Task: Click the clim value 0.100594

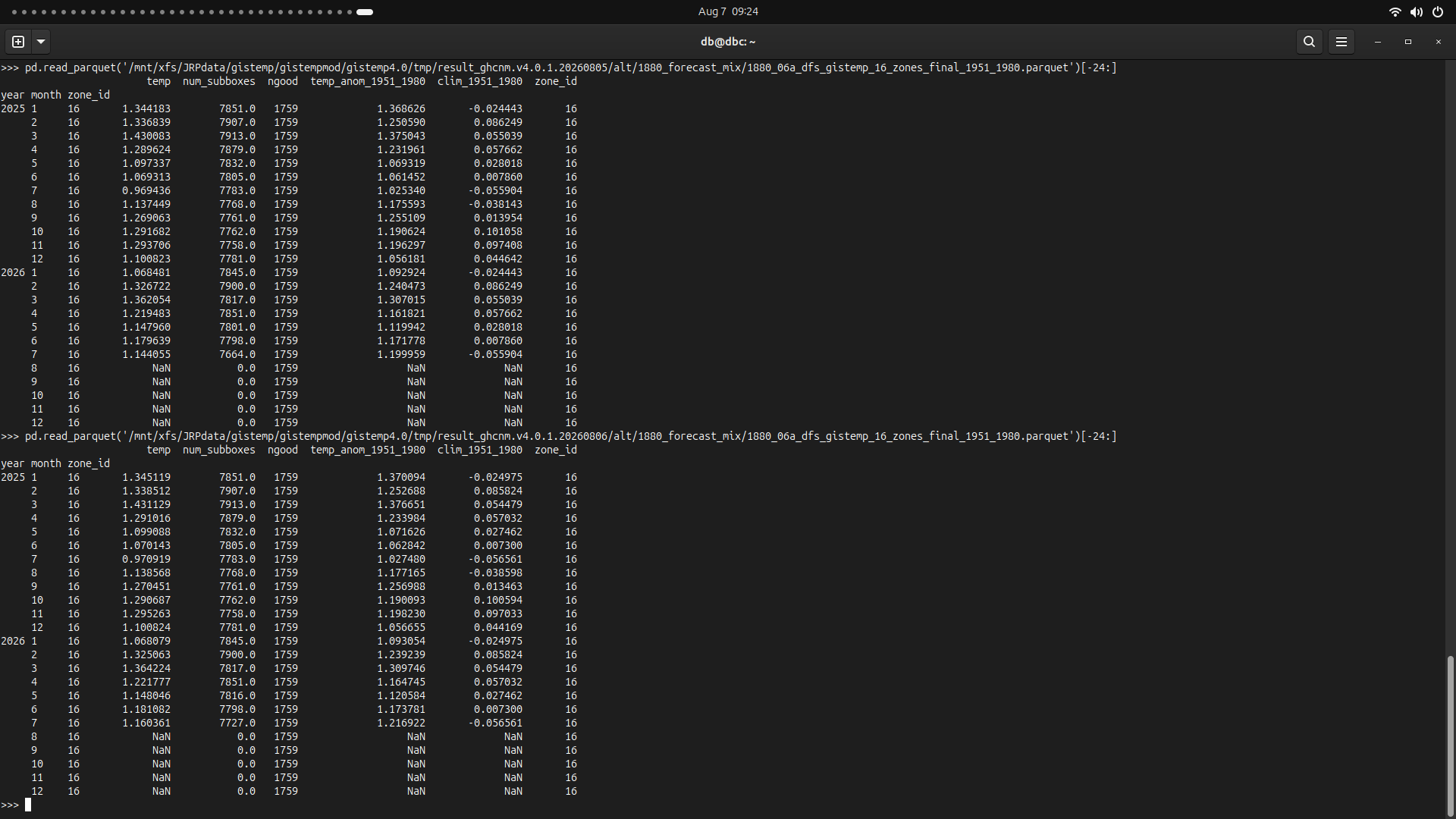Action: 498,600
